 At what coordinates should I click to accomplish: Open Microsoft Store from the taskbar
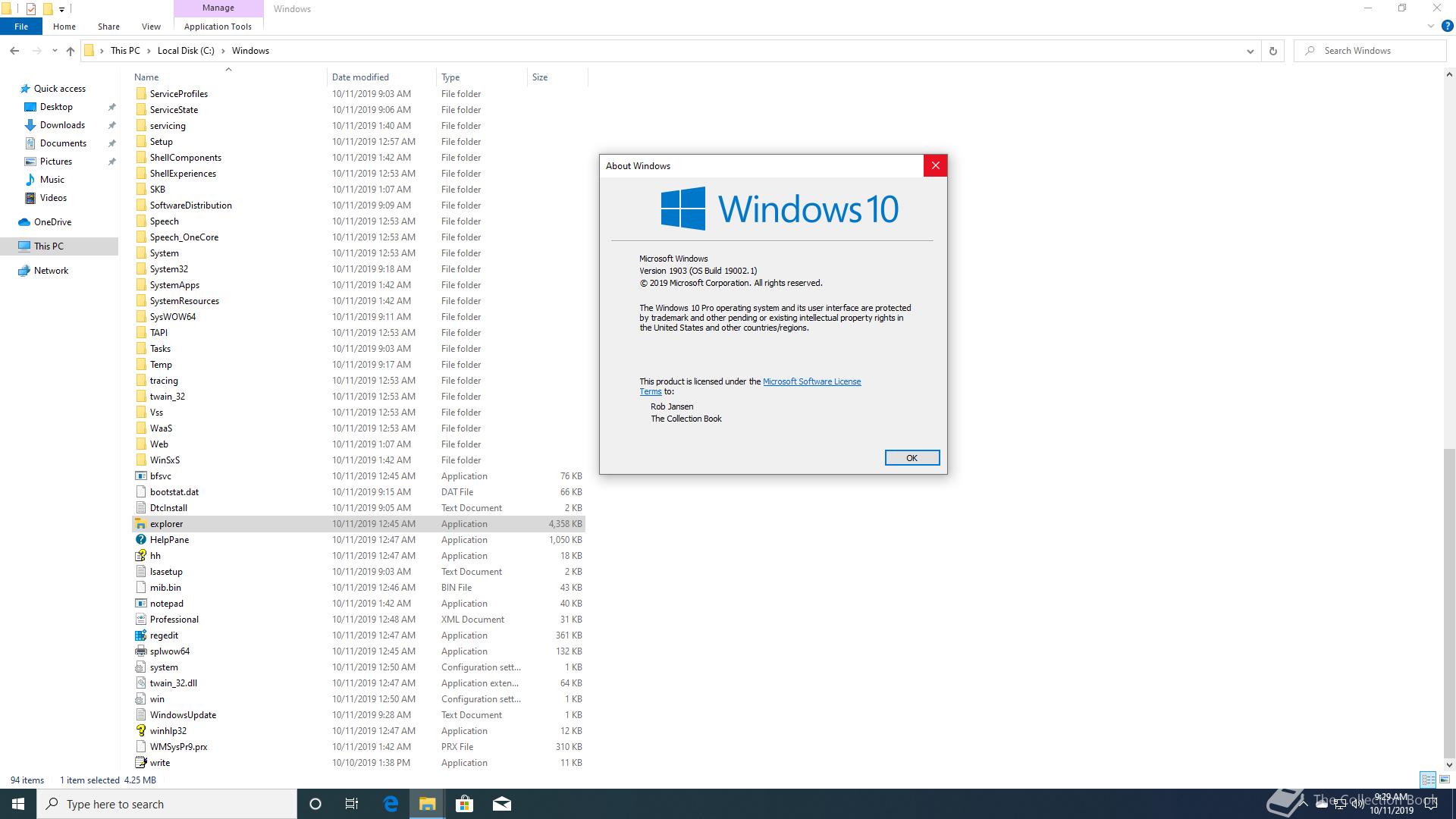pyautogui.click(x=464, y=804)
